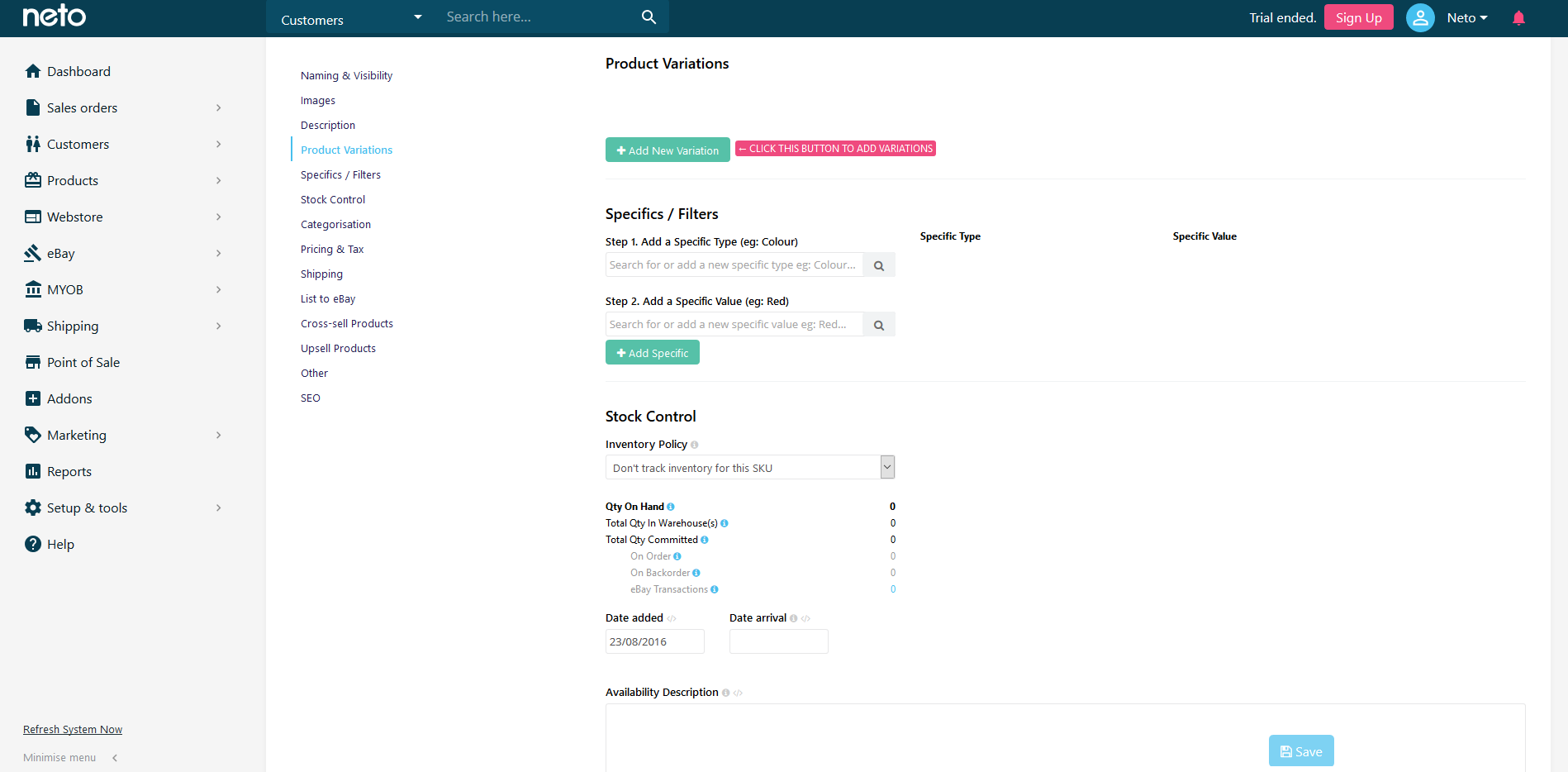Expand the Customers submenu chevron
Viewport: 1568px width, 772px height.
click(219, 144)
